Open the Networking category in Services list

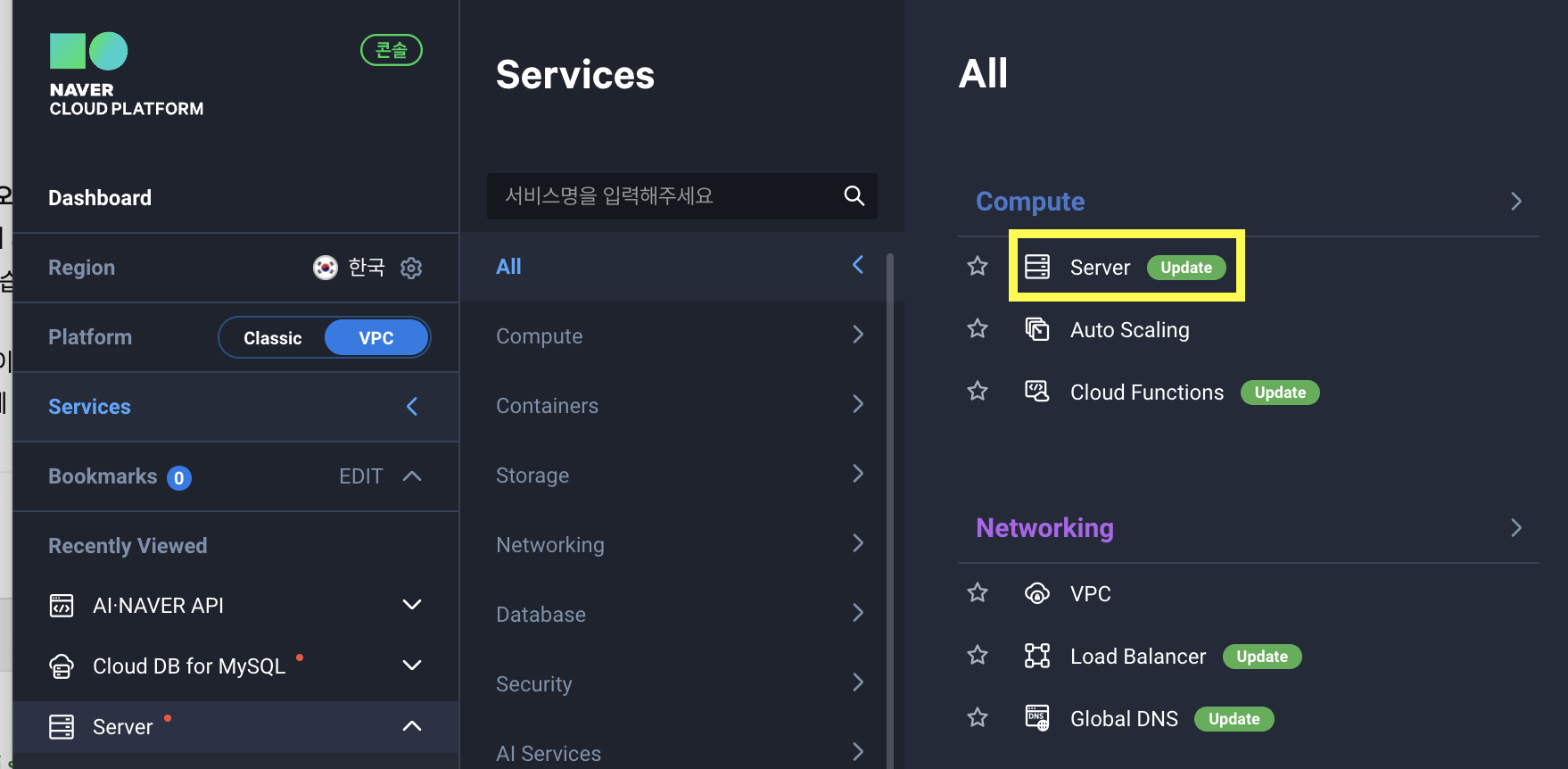pos(682,545)
